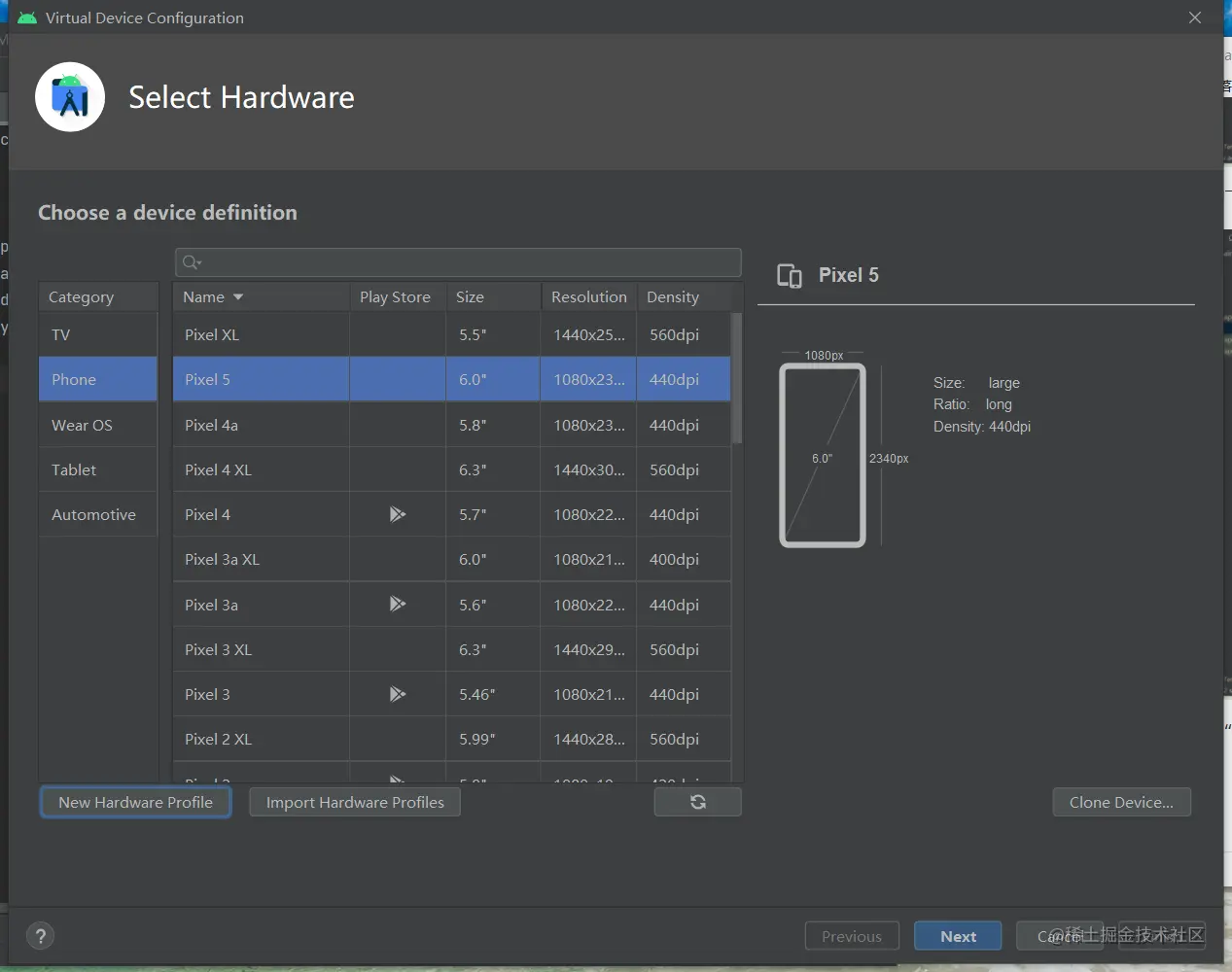Click the device list vertical scrollbar

(736, 378)
